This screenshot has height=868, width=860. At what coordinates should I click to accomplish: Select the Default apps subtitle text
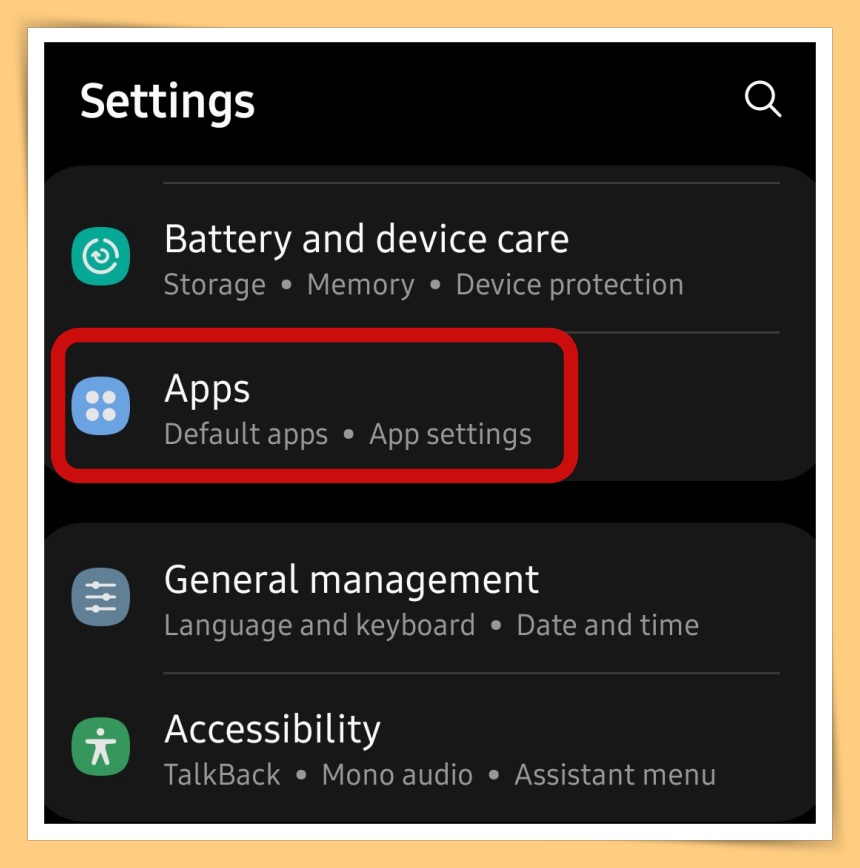click(246, 435)
